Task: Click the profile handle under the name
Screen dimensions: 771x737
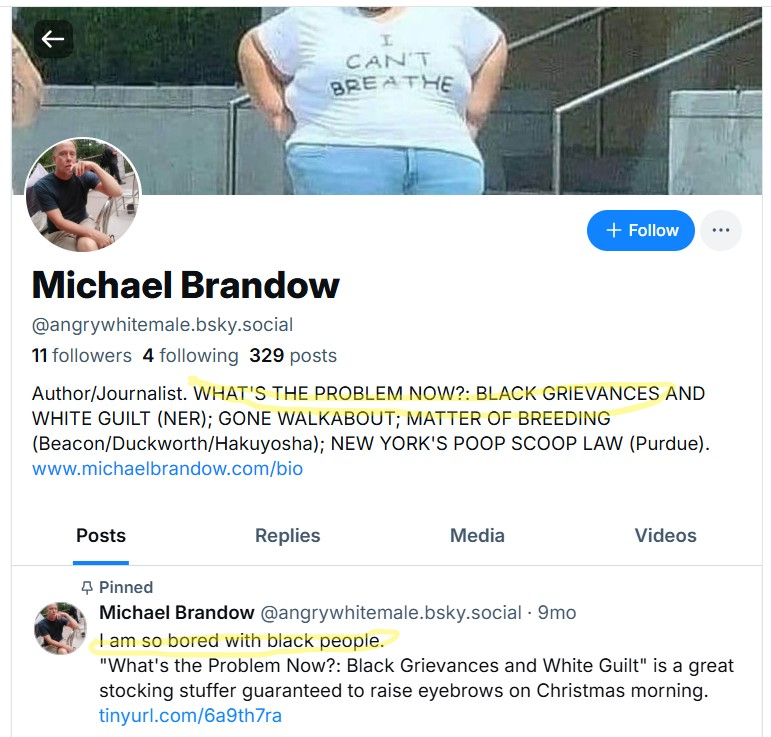Action: click(x=162, y=325)
